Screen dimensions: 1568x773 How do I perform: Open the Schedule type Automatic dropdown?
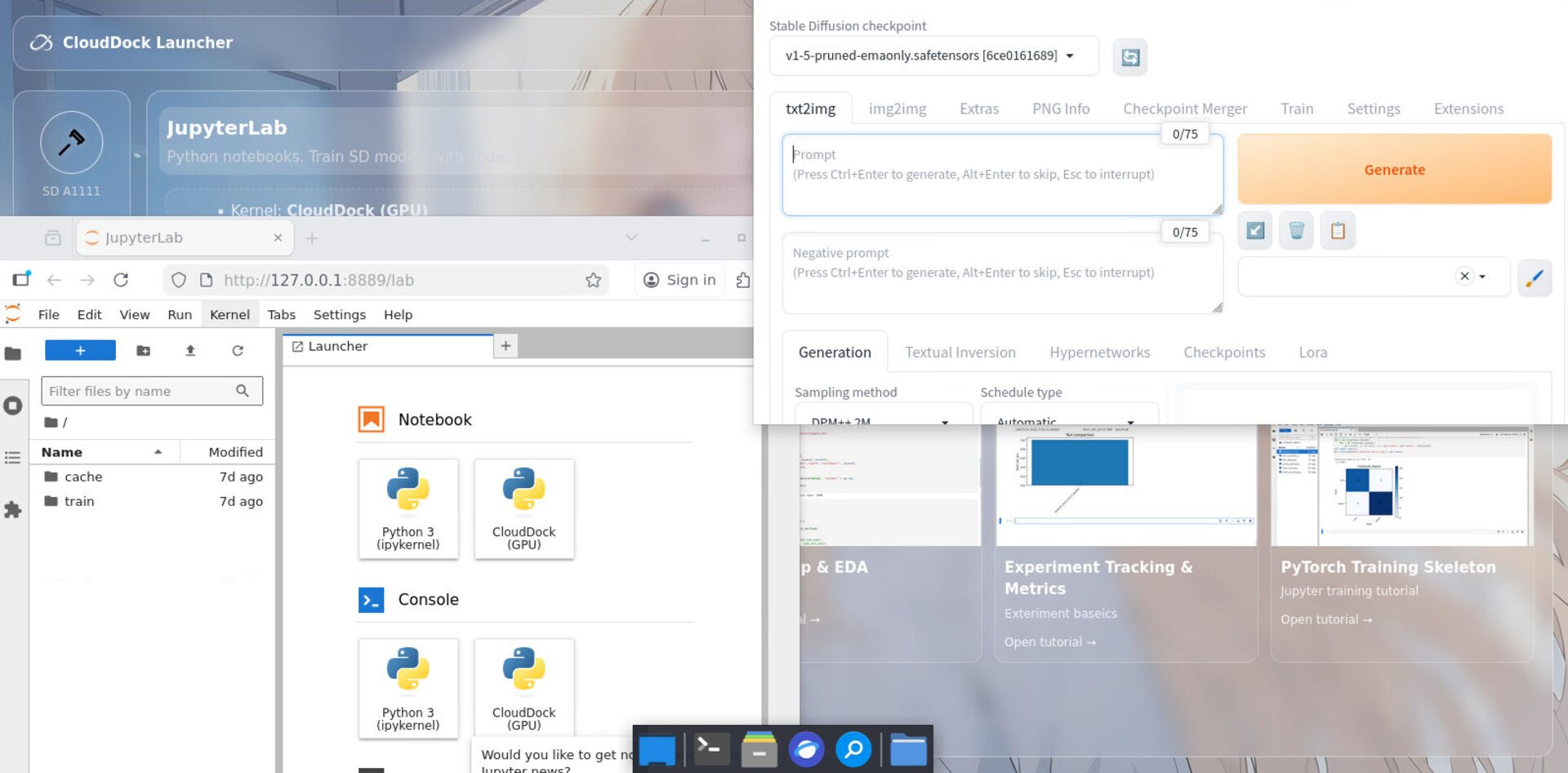coord(1068,420)
